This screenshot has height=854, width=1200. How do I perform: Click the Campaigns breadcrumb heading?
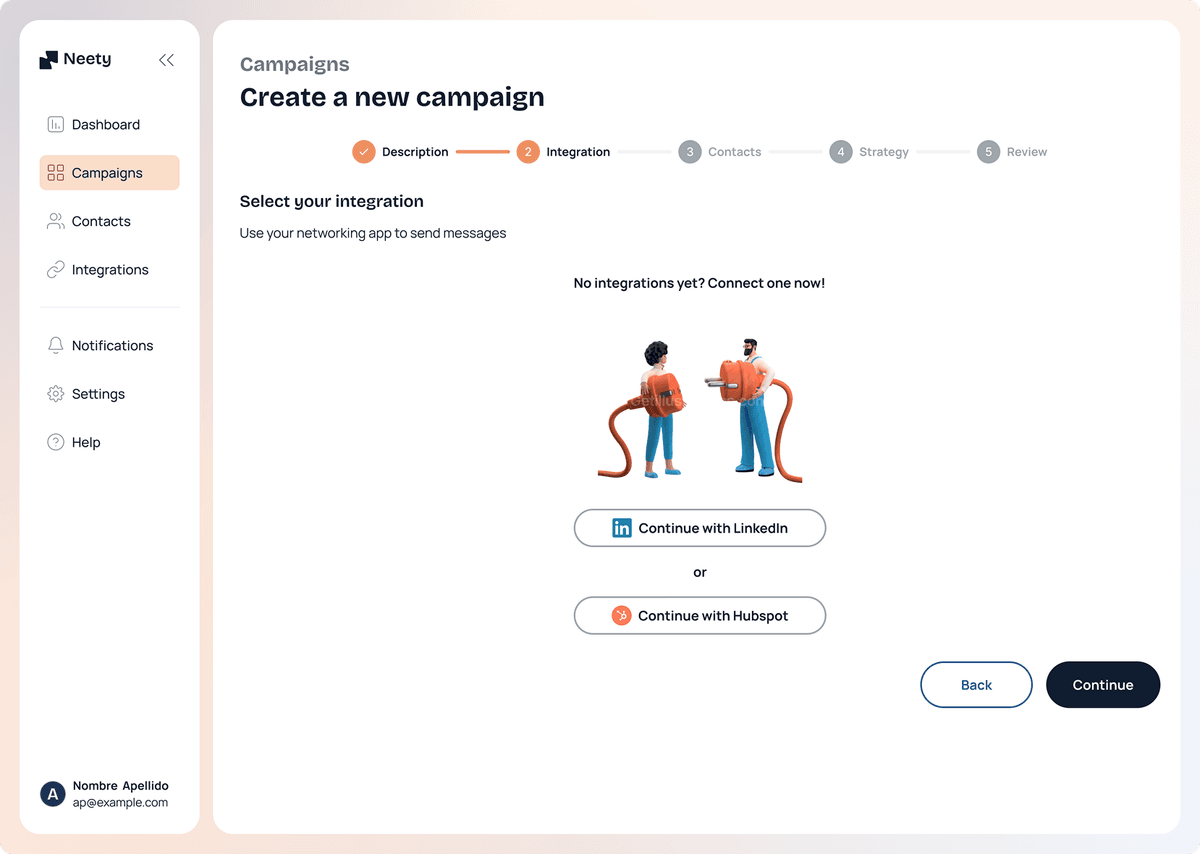[295, 64]
